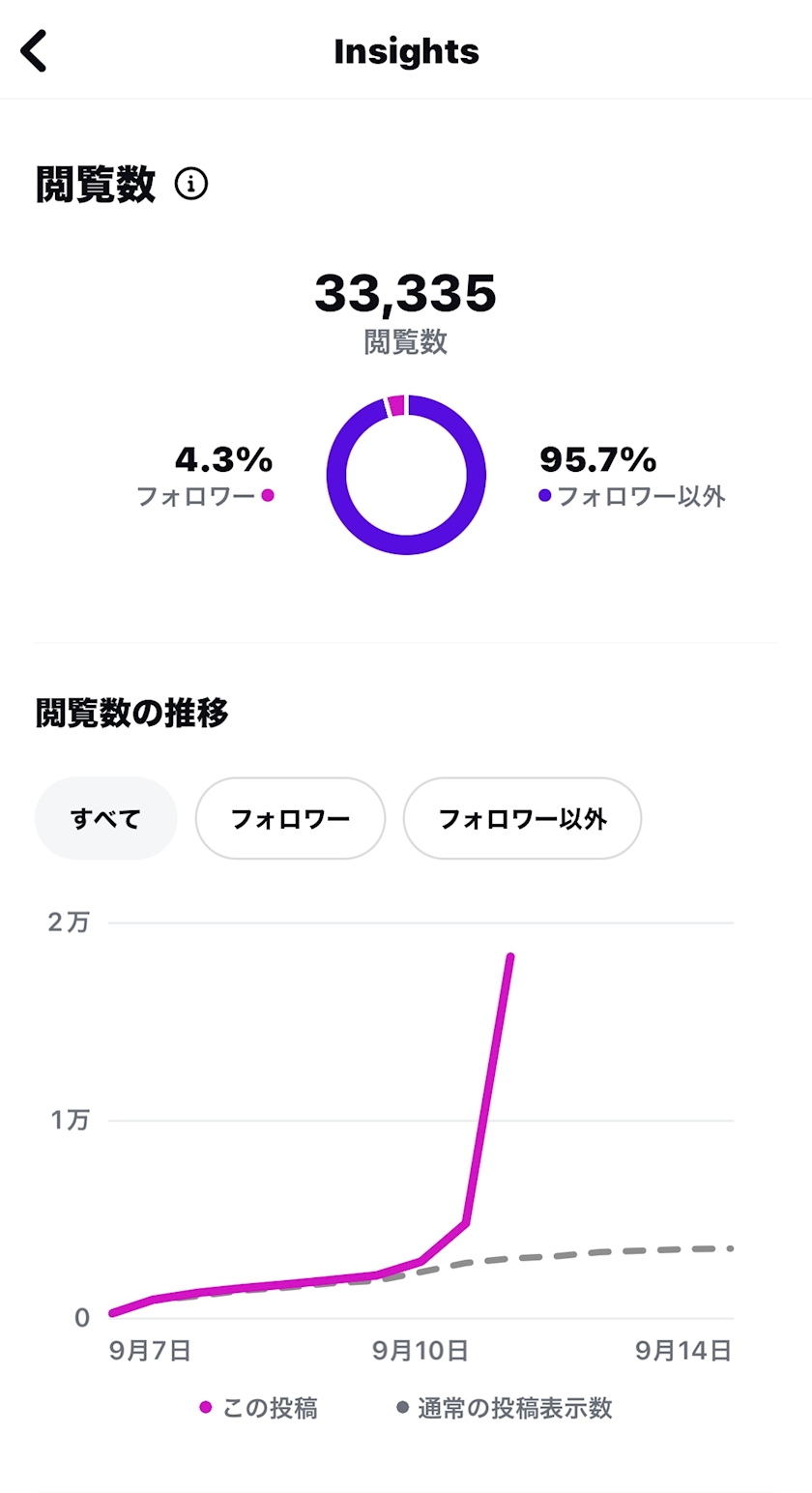Viewport: 812px width, 1493px height.
Task: Switch to the フォロワー filter chip
Action: [290, 819]
